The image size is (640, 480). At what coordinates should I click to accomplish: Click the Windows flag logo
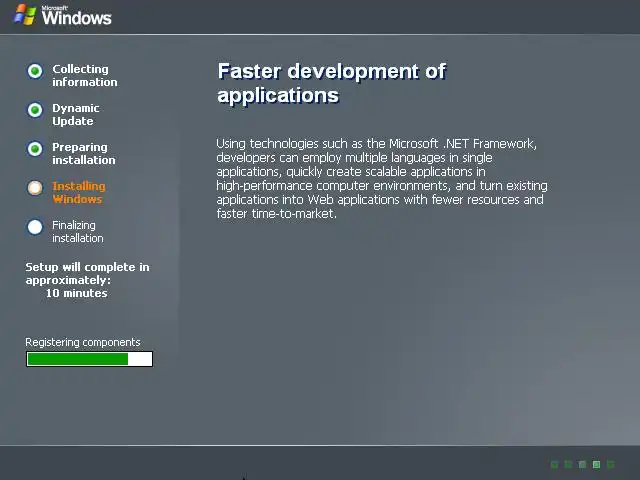click(x=25, y=15)
